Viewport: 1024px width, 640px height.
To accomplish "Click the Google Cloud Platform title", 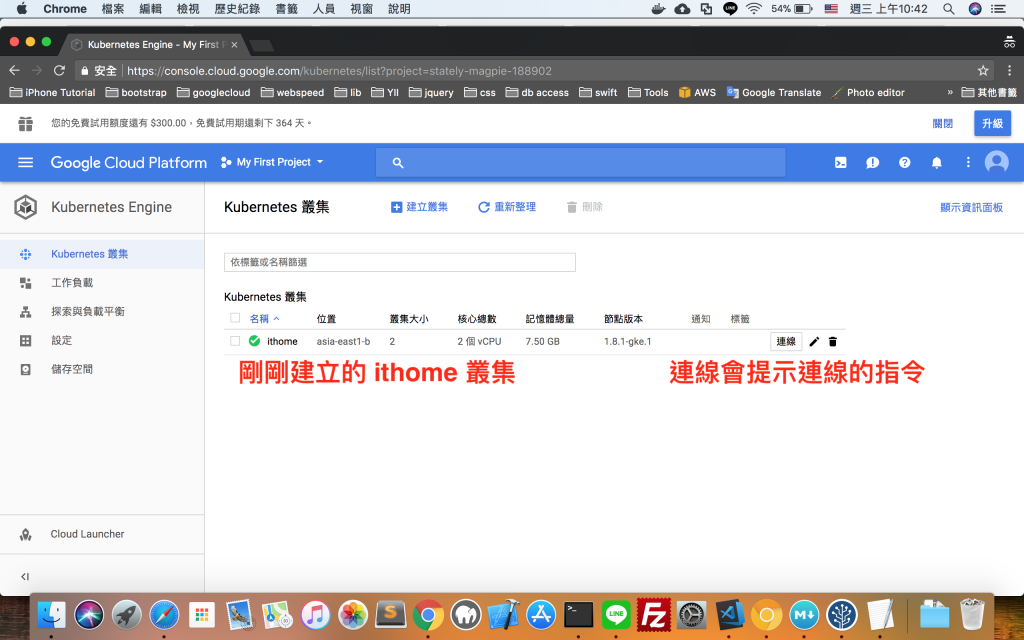I will pyautogui.click(x=129, y=163).
